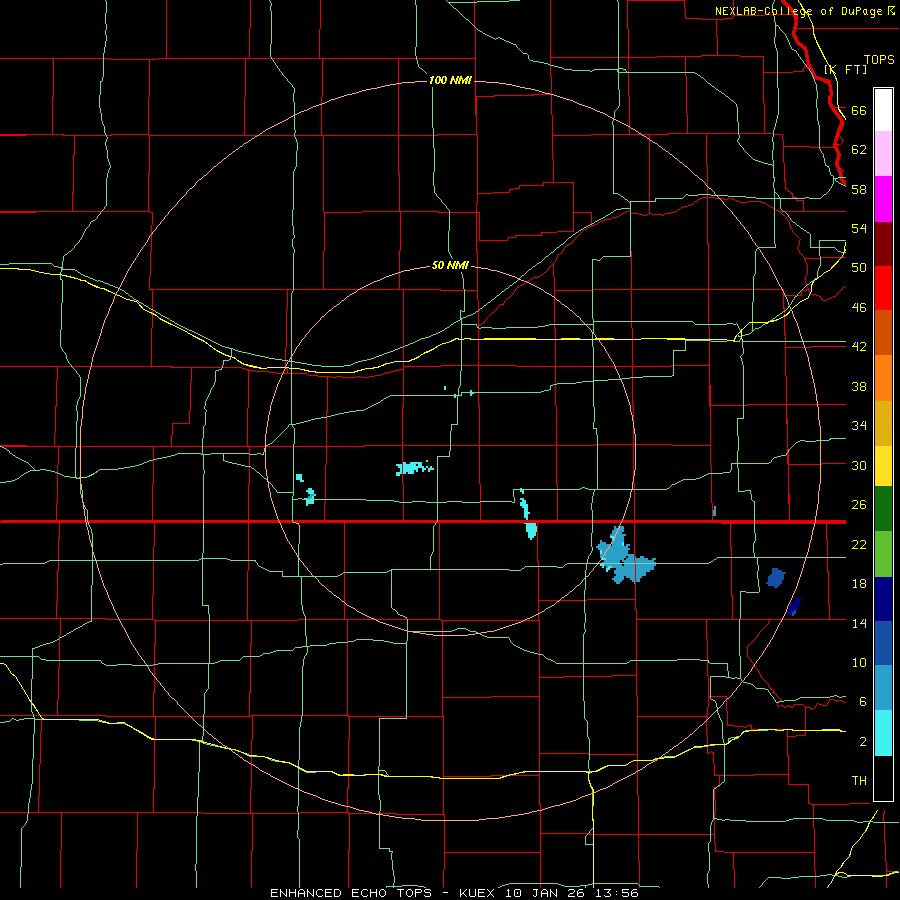The image size is (900, 900).
Task: Click the [K FT] units label
Action: [x=845, y=69]
